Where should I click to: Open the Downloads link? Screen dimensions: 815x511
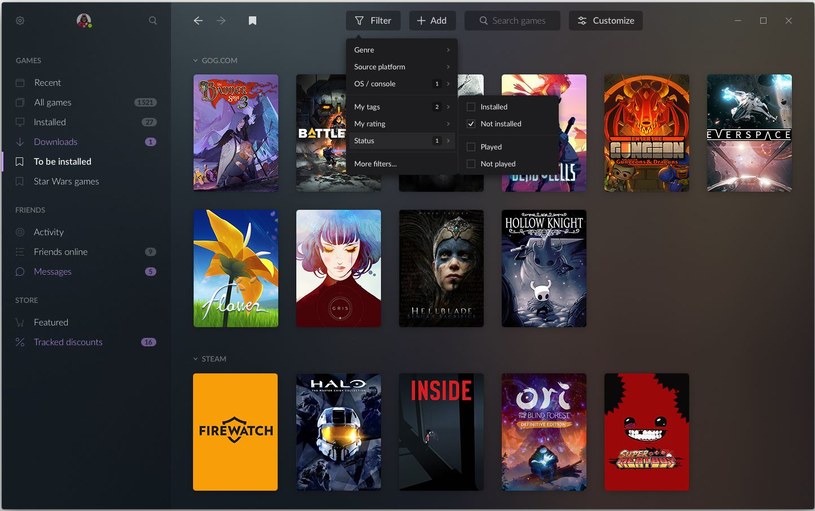[x=56, y=142]
